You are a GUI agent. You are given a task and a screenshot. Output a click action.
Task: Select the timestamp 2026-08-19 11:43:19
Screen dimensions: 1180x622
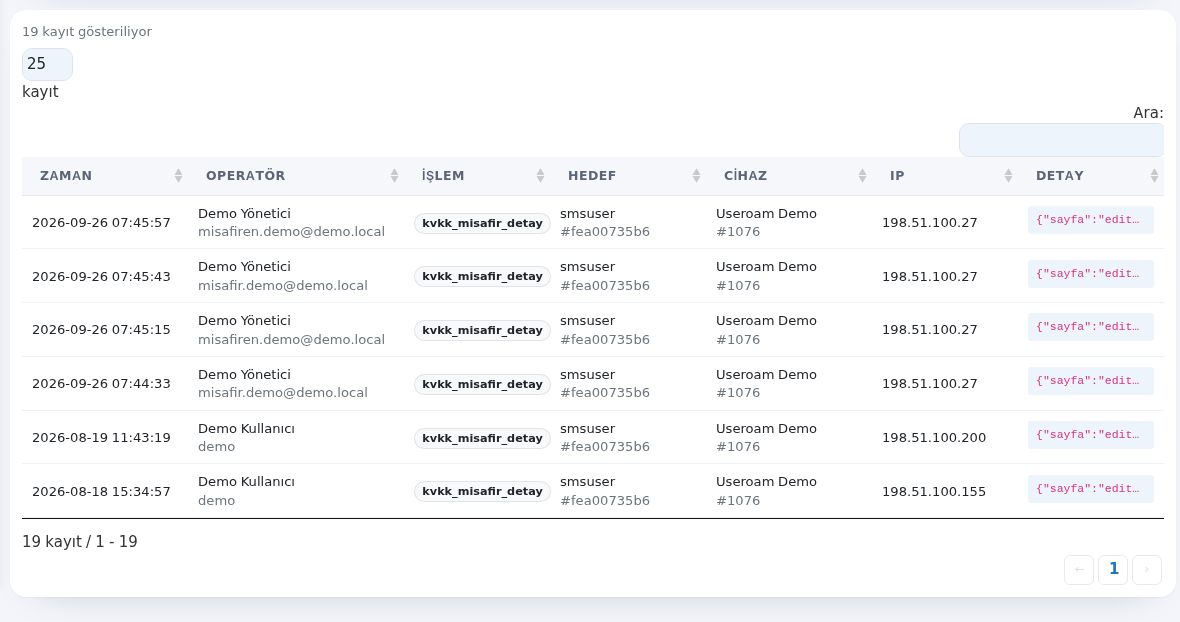102,438
